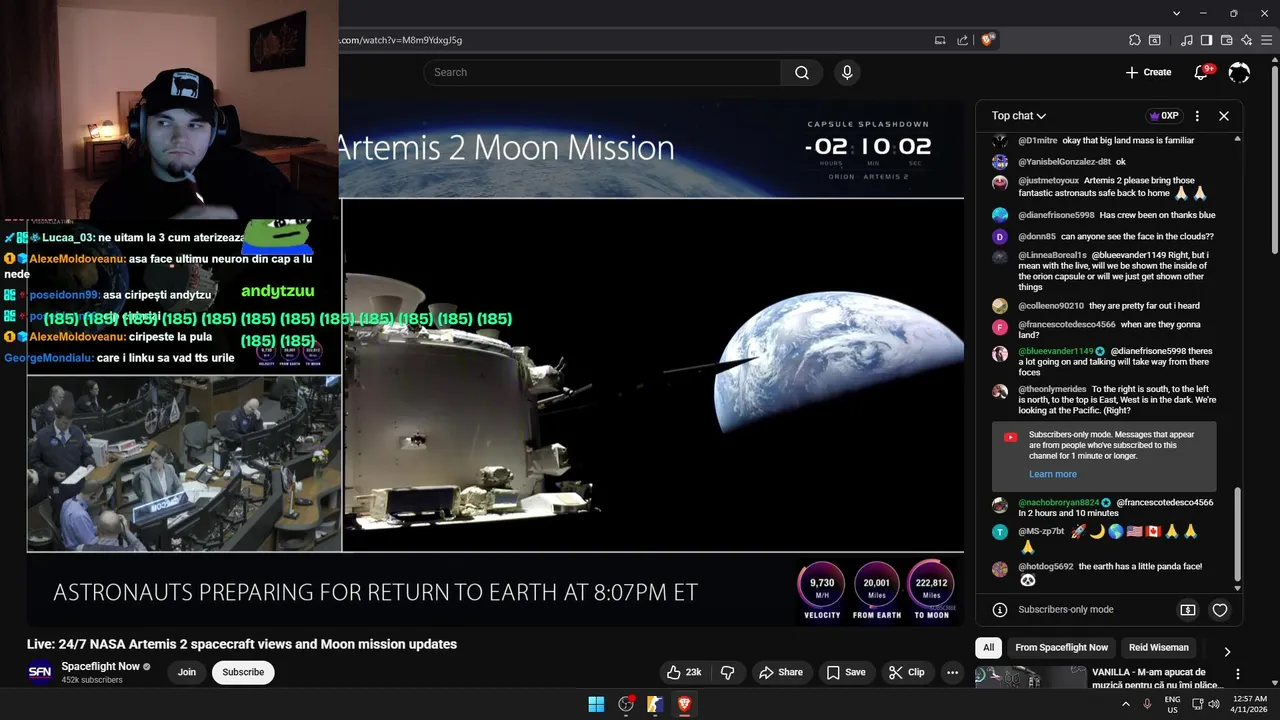The height and width of the screenshot is (720, 1280).
Task: Expand the Top chat dropdown
Action: tap(1019, 116)
